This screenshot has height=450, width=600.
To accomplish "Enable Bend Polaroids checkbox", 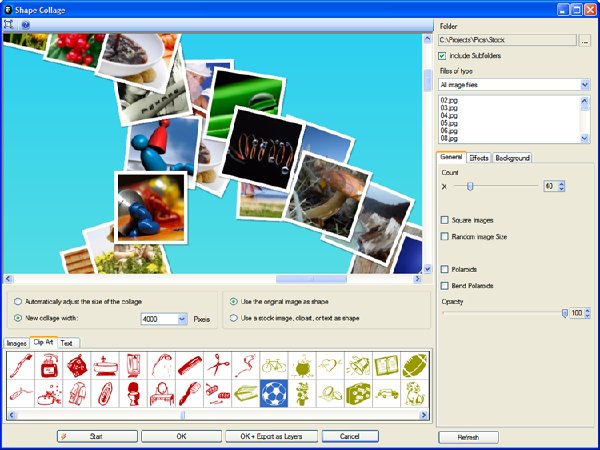I will point(444,286).
